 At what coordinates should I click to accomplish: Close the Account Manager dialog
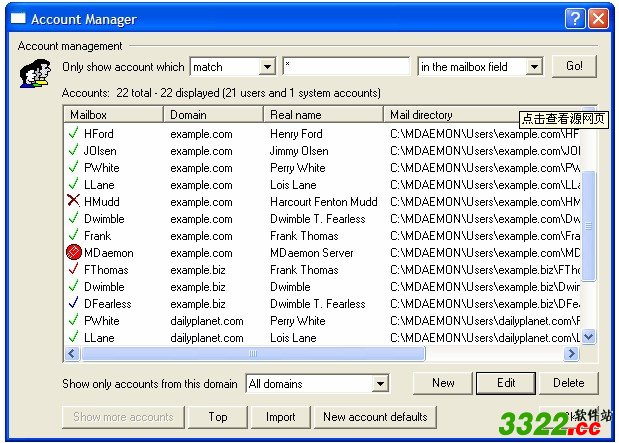[598, 19]
